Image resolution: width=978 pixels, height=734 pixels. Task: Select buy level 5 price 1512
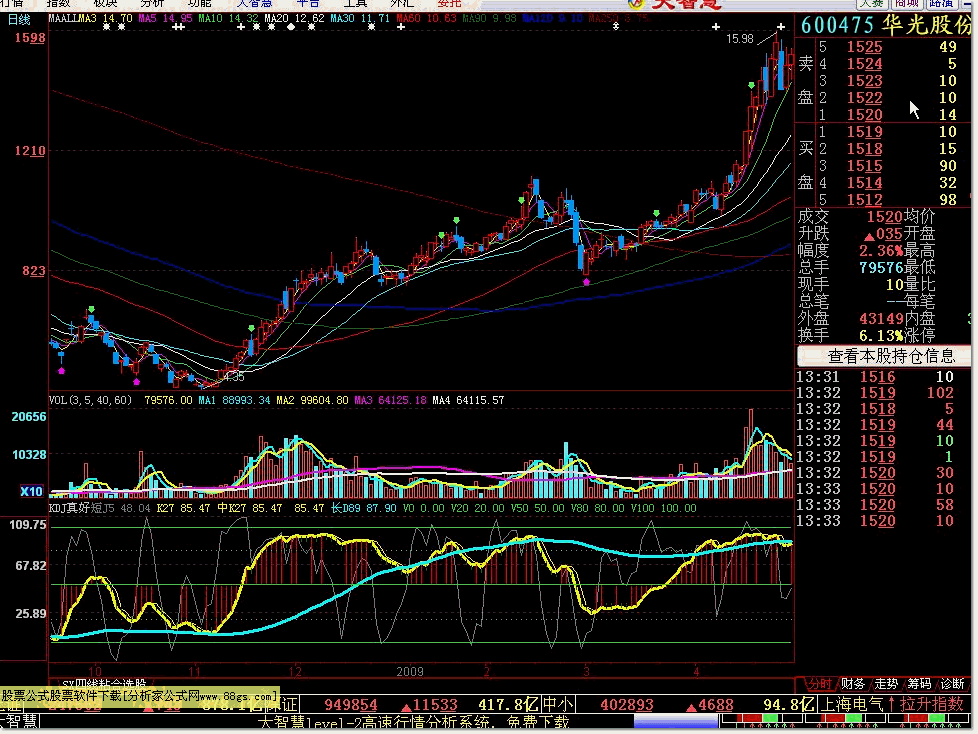point(864,200)
